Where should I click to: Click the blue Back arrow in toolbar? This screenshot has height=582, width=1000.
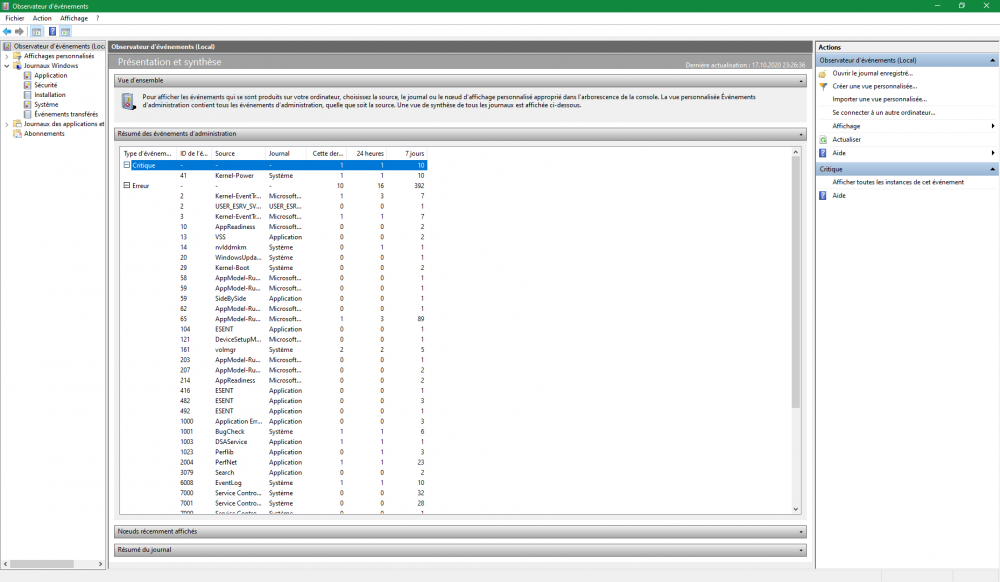[7, 31]
